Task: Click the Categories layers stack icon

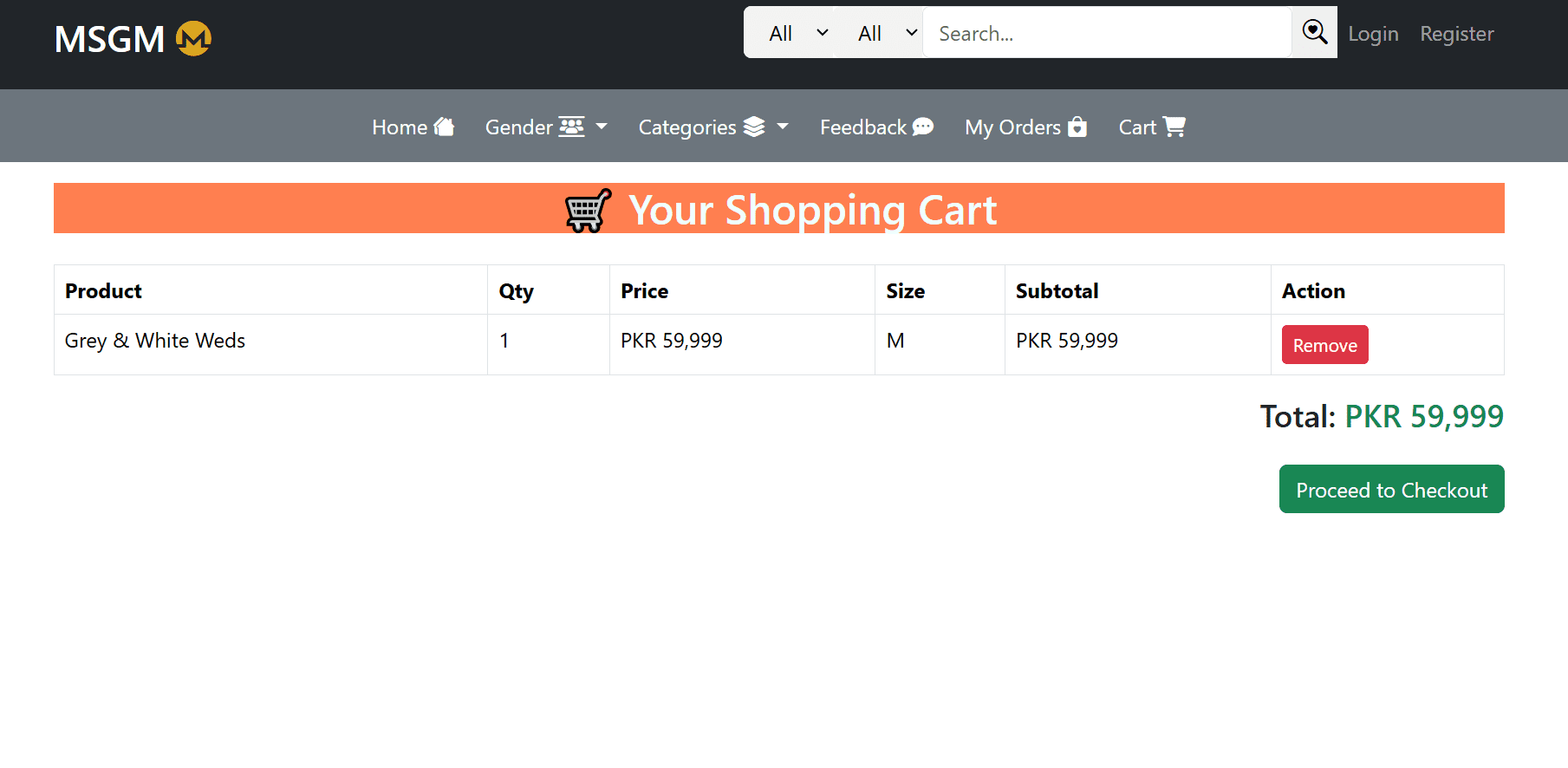Action: tap(754, 127)
